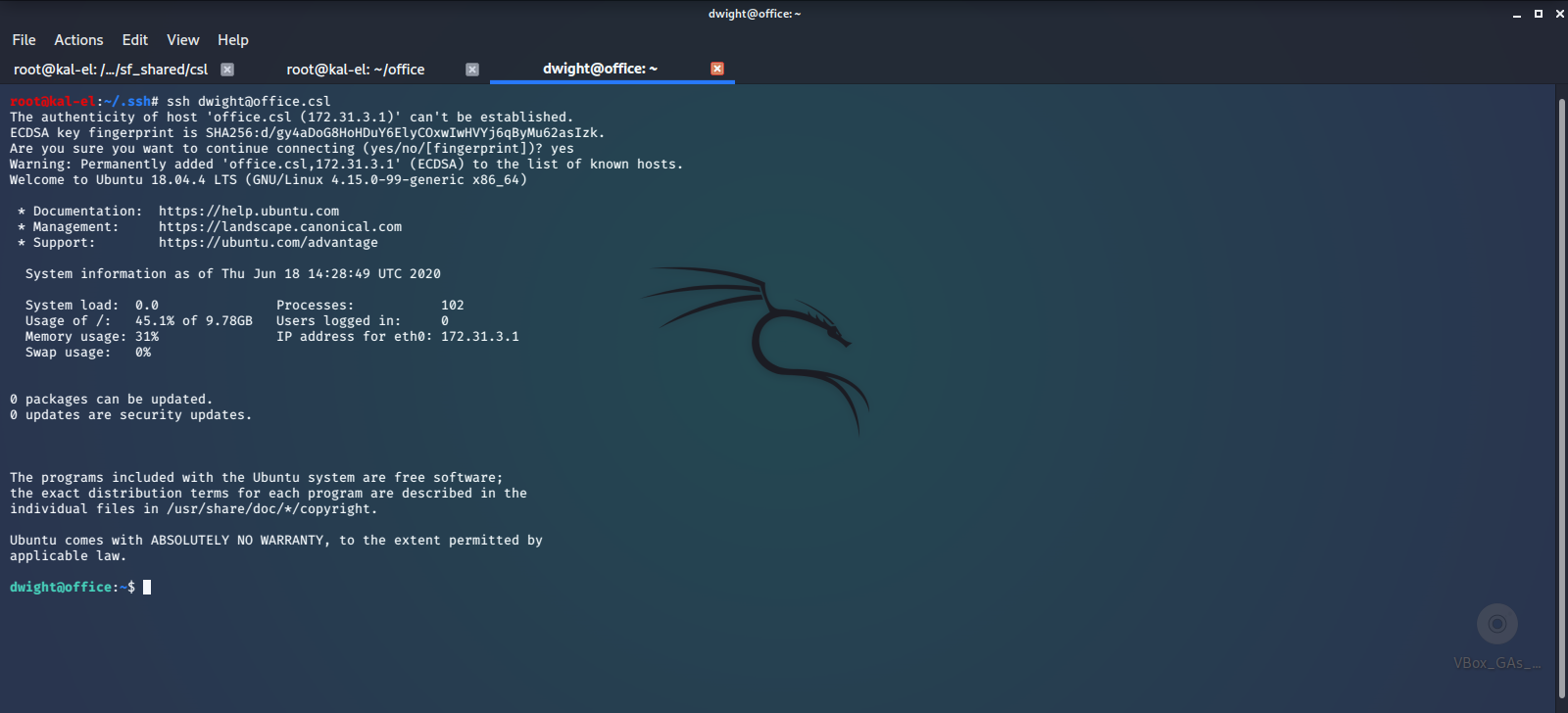Click the '/usr/share/doc/*/copyright' line

point(194,509)
